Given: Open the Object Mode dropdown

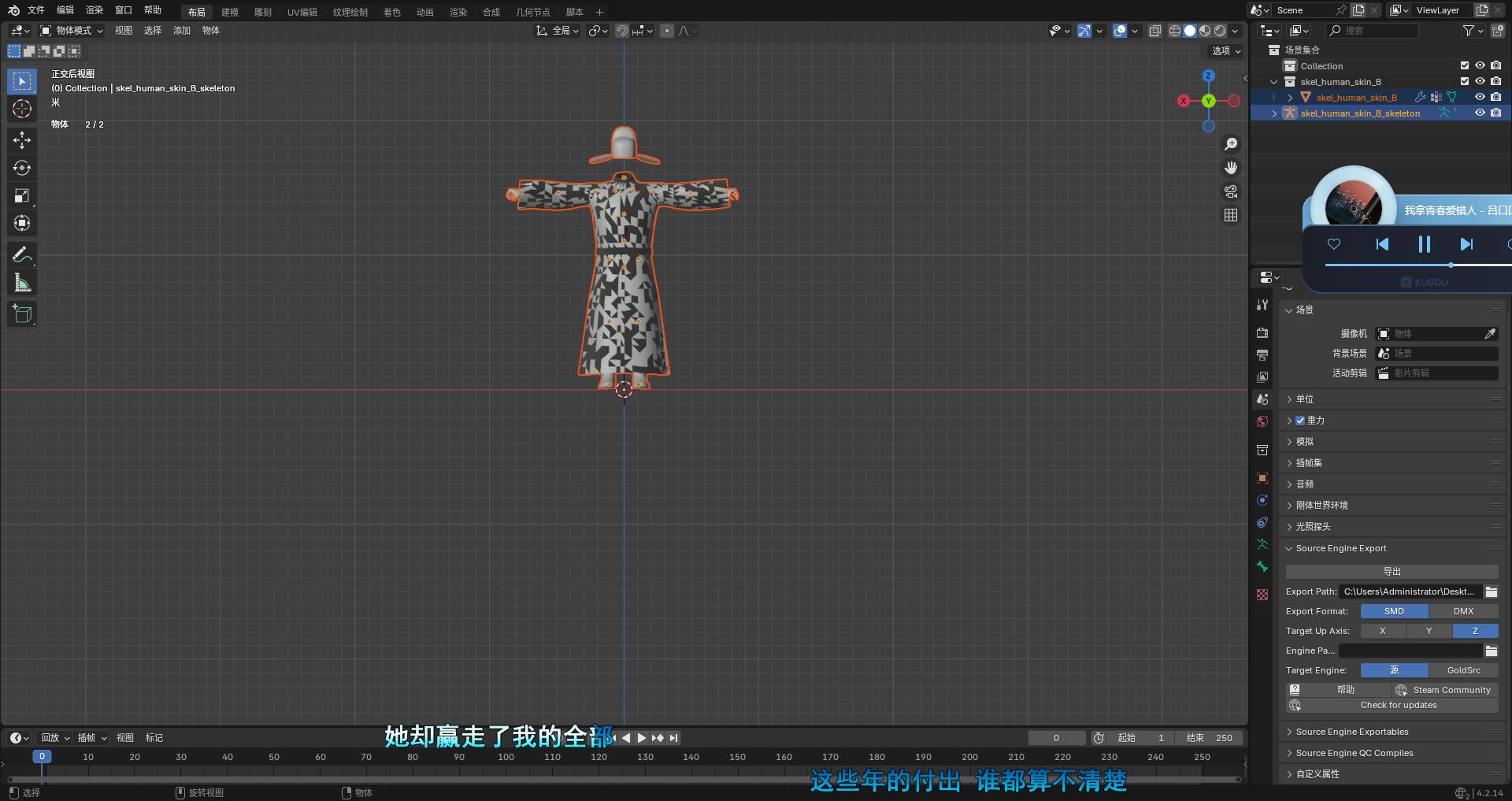Looking at the screenshot, I should [72, 31].
